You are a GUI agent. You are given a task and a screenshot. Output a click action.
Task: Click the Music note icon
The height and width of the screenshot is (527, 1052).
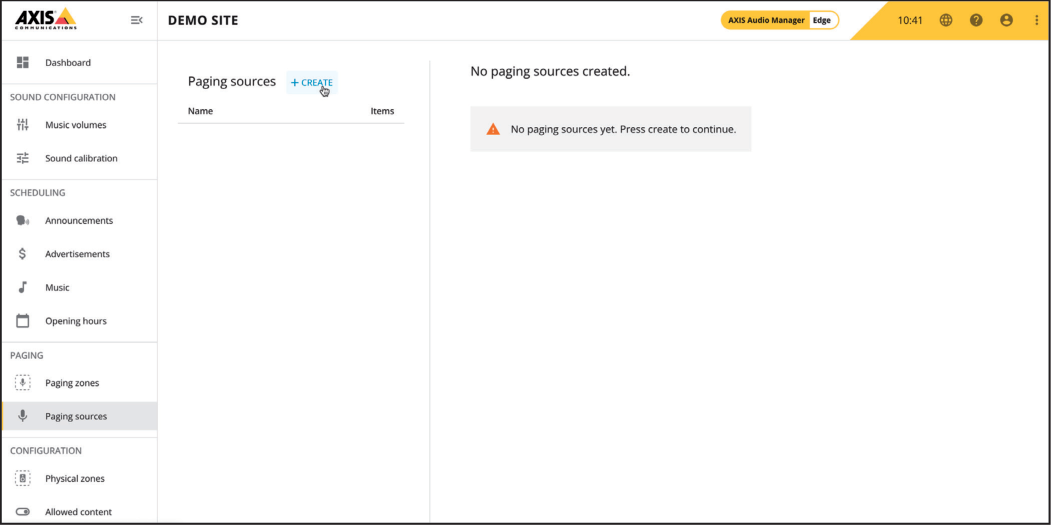click(x=23, y=287)
